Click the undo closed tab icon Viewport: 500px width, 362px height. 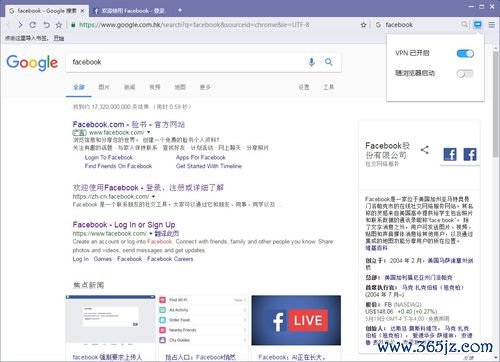pyautogui.click(x=46, y=25)
